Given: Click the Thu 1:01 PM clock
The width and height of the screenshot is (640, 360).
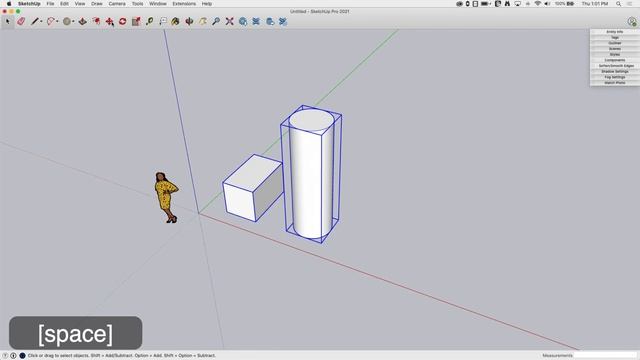Looking at the screenshot, I should click(x=595, y=4).
